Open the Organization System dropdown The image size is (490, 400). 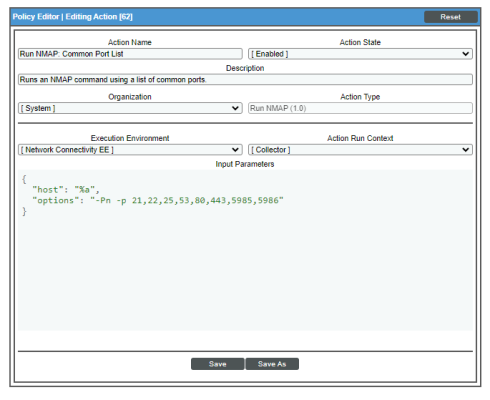[x=130, y=108]
